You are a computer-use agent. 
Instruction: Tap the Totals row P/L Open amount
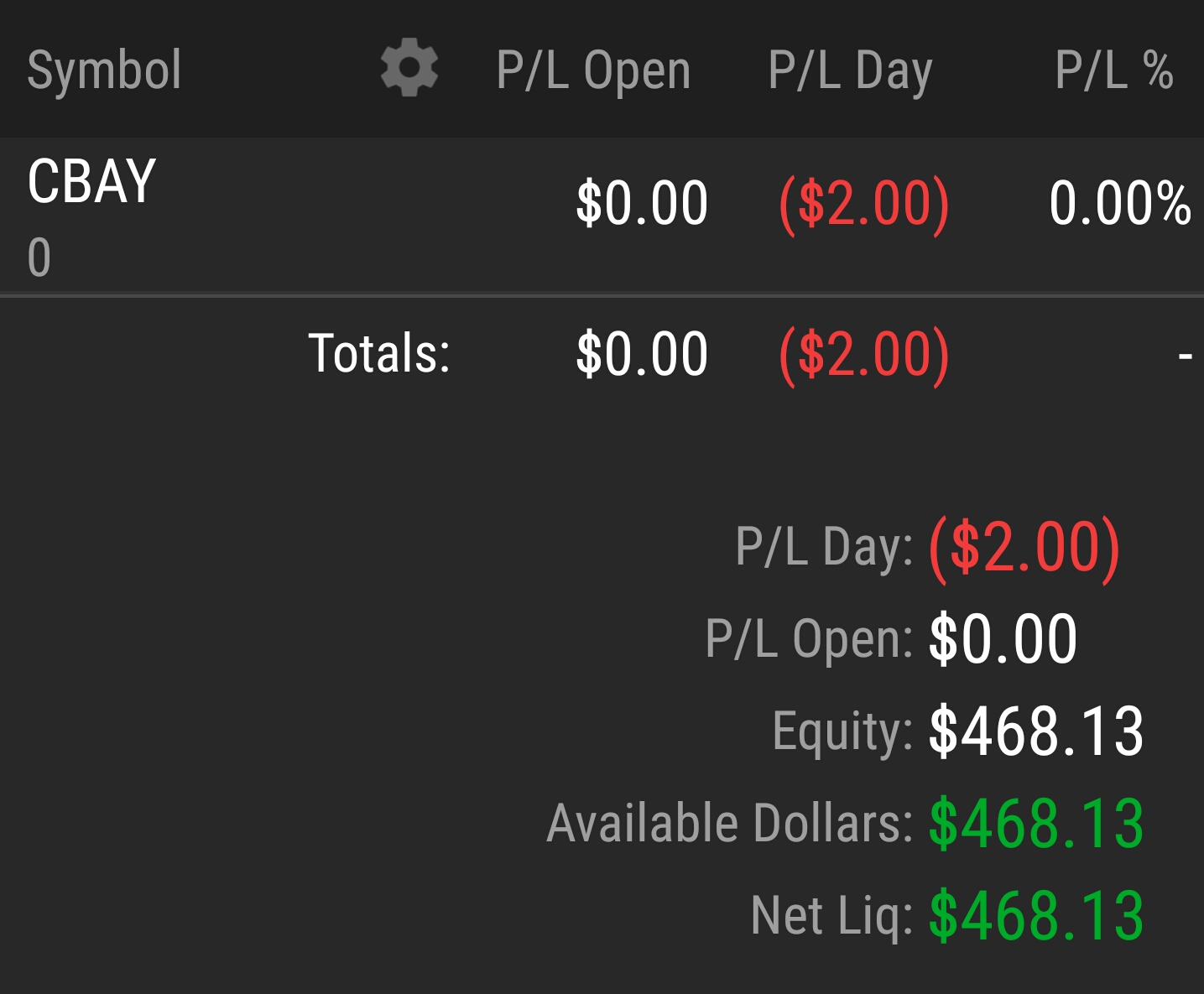pyautogui.click(x=642, y=353)
